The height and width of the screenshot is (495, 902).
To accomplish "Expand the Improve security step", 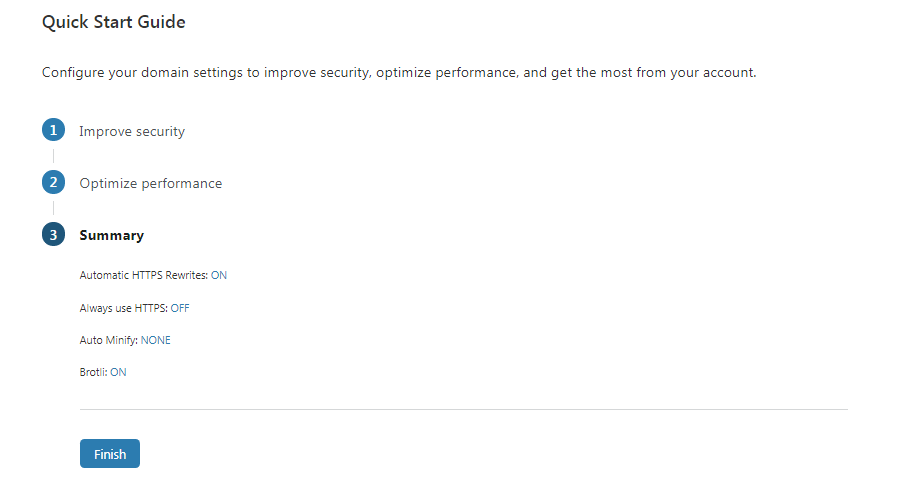I will pyautogui.click(x=132, y=131).
